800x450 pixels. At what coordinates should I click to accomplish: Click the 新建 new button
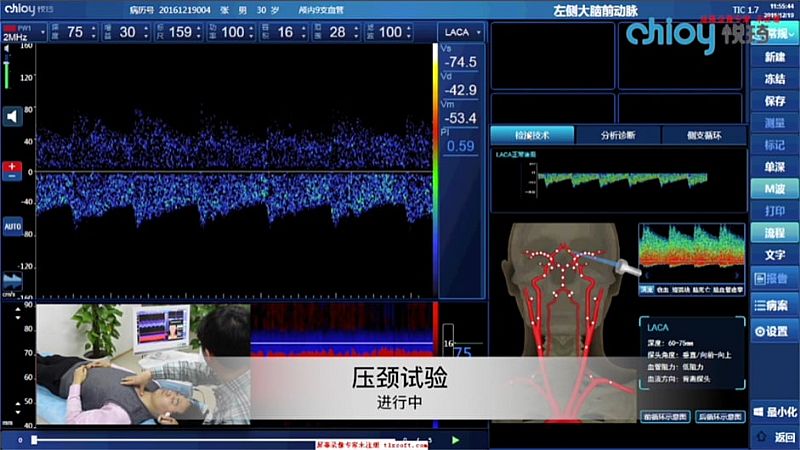point(774,56)
